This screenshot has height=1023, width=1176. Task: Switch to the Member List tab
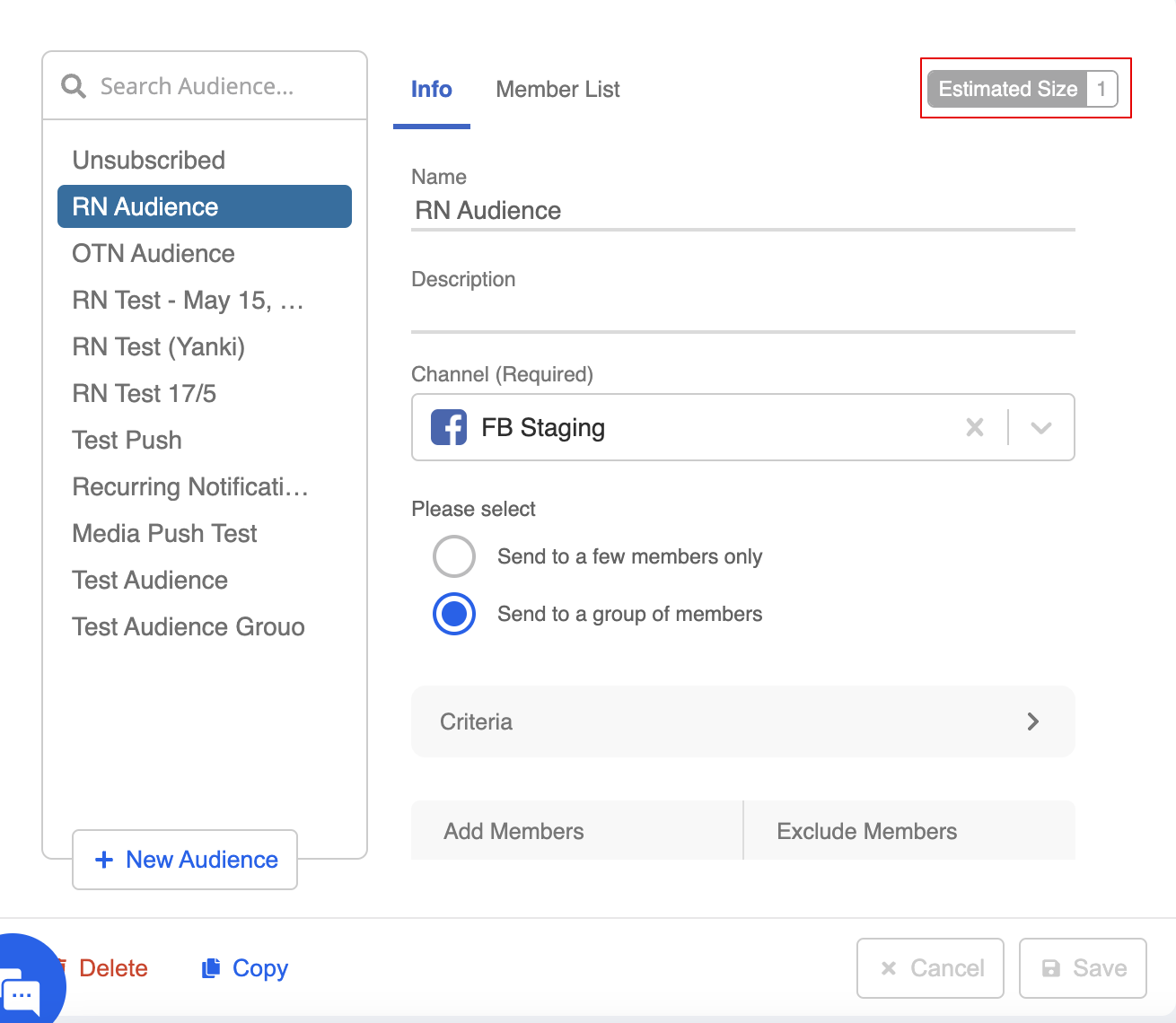(557, 89)
